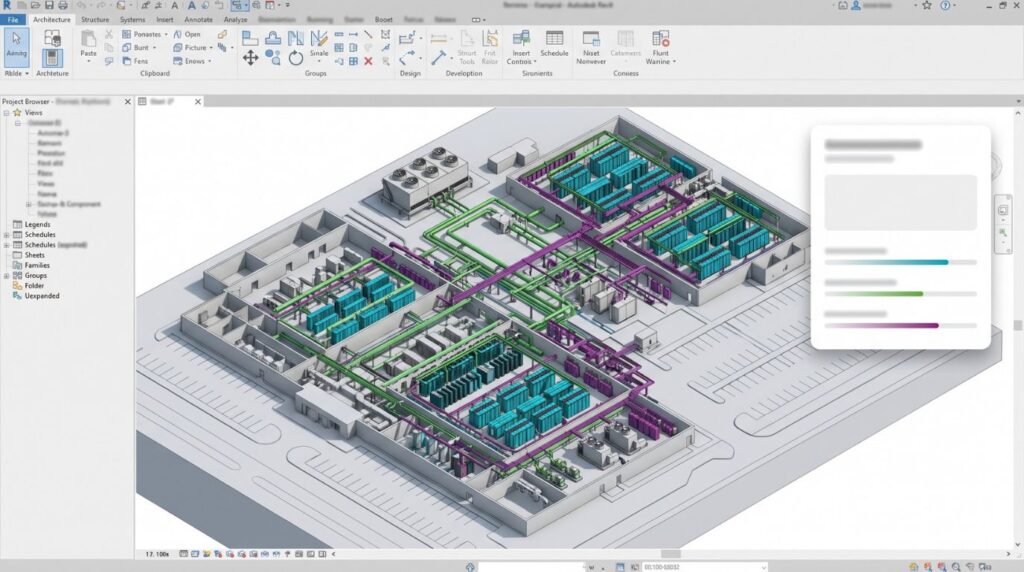Select Sheets in Project Browser
This screenshot has height=572, width=1024.
pyautogui.click(x=35, y=255)
